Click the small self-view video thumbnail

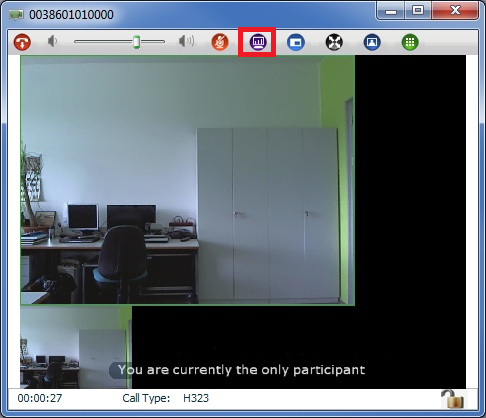click(76, 347)
